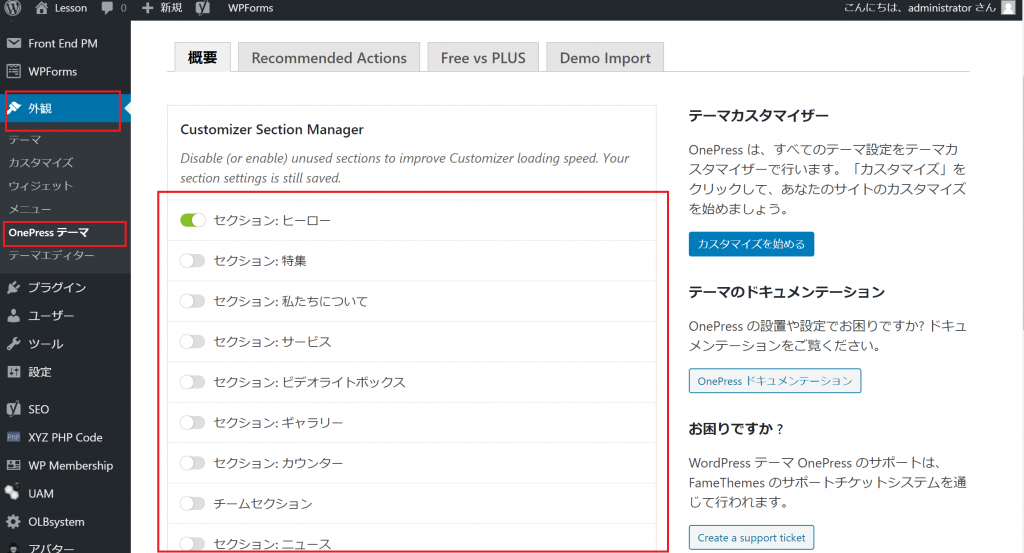This screenshot has width=1024, height=553.
Task: Click the XYZ PHP Code icon
Action: pos(14,437)
